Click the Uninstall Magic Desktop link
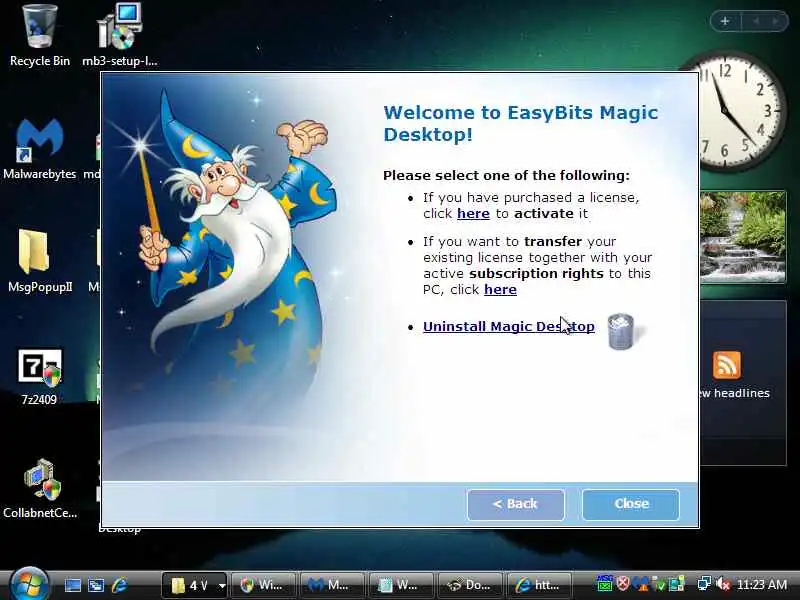The height and width of the screenshot is (600, 800). point(509,327)
